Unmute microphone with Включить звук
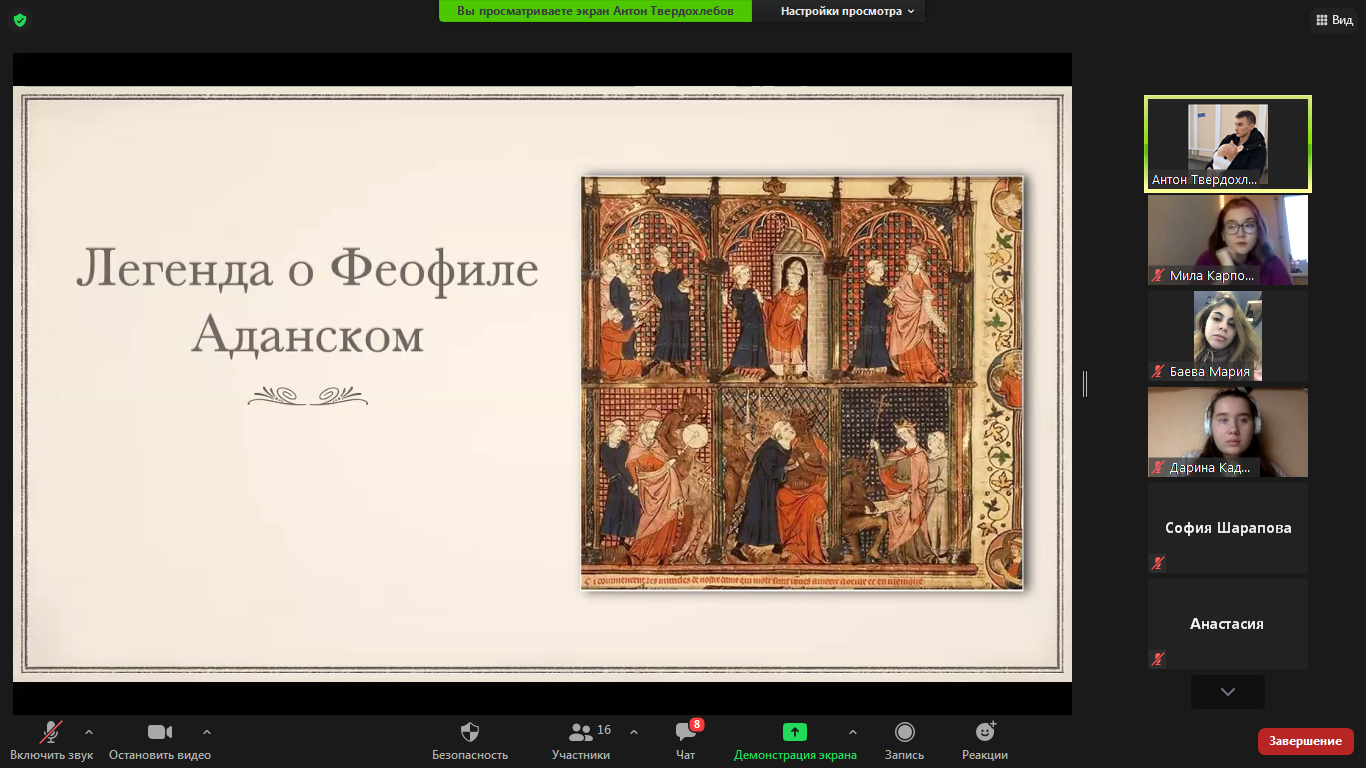This screenshot has width=1366, height=768. [51, 742]
